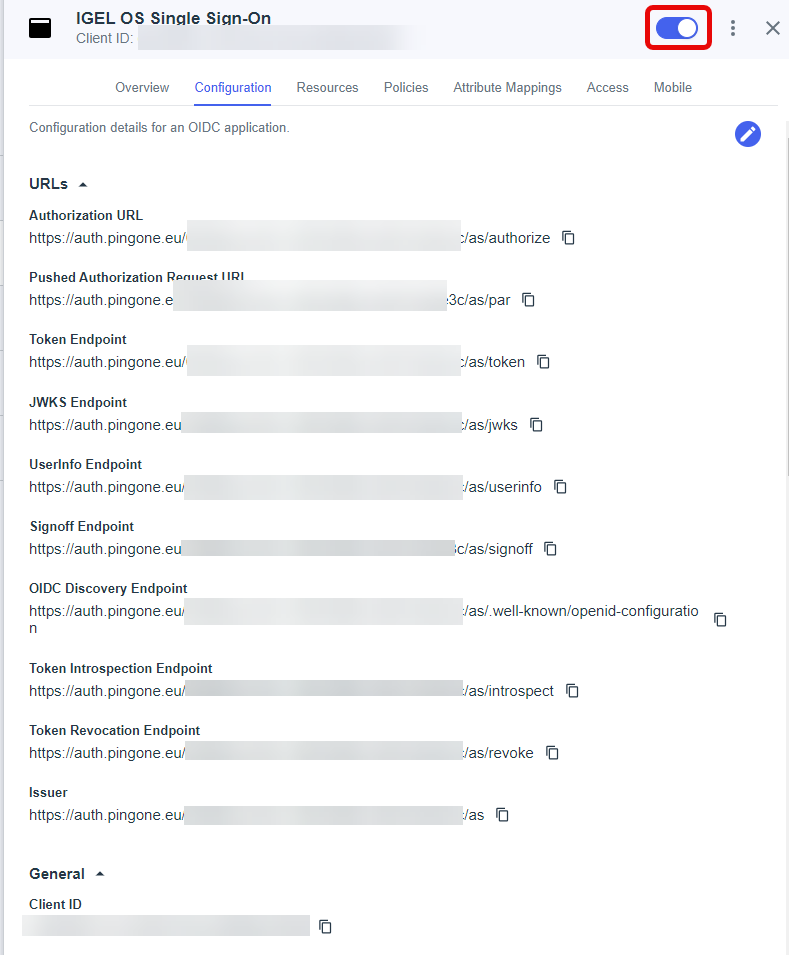Screen dimensions: 789x955
Task: Copy the Token Endpoint URL
Action: [544, 362]
